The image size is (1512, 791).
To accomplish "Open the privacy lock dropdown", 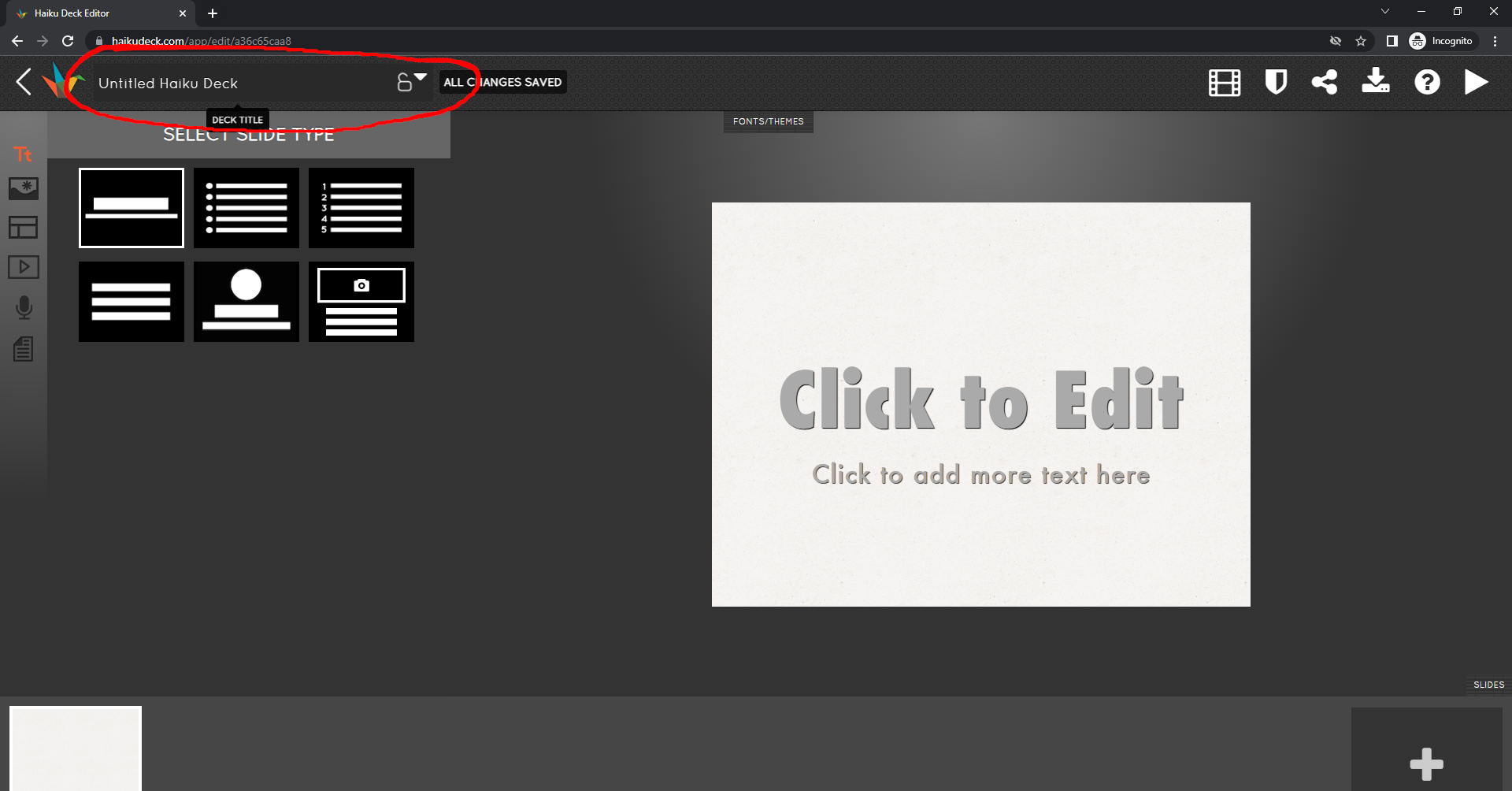I will pyautogui.click(x=411, y=81).
